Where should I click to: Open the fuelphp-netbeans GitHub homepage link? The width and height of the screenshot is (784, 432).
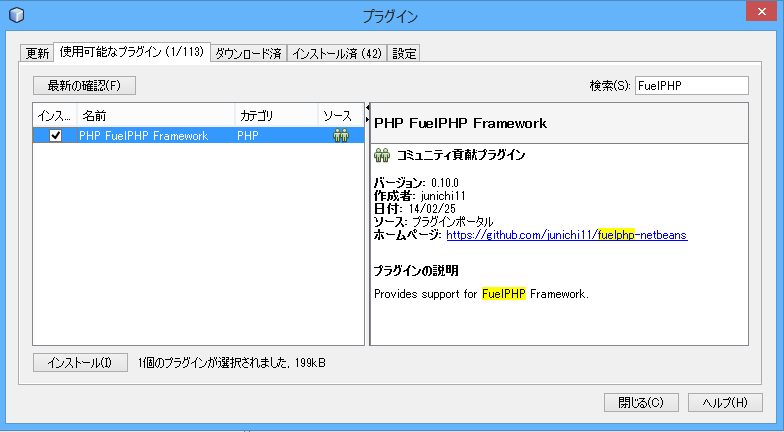(x=567, y=235)
